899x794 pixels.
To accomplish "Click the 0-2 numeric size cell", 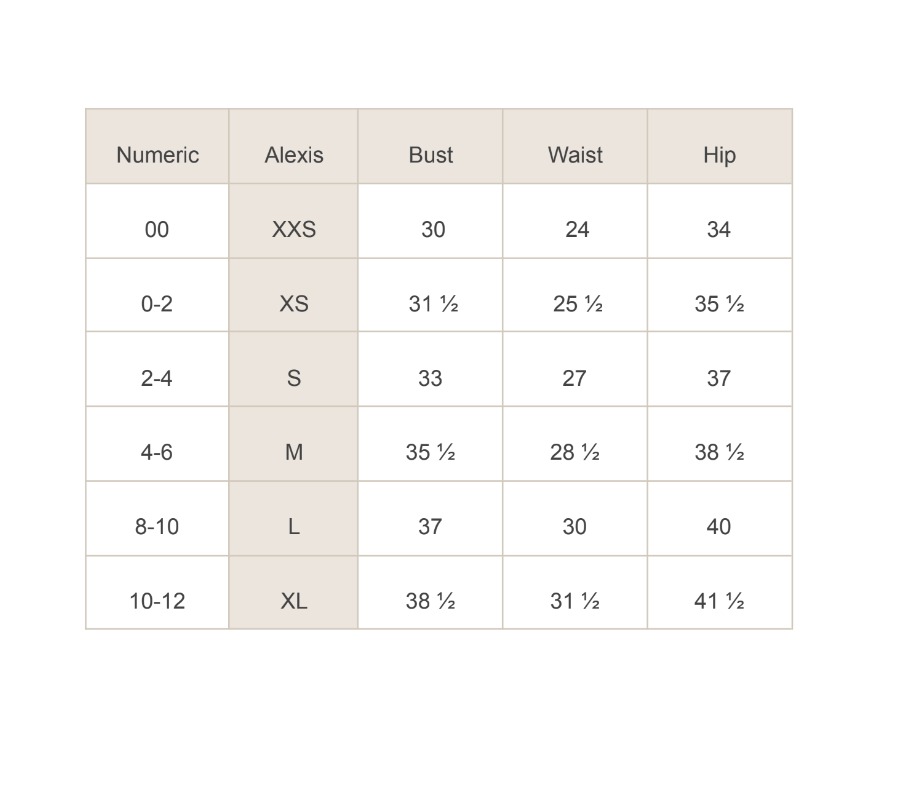I will coord(157,304).
